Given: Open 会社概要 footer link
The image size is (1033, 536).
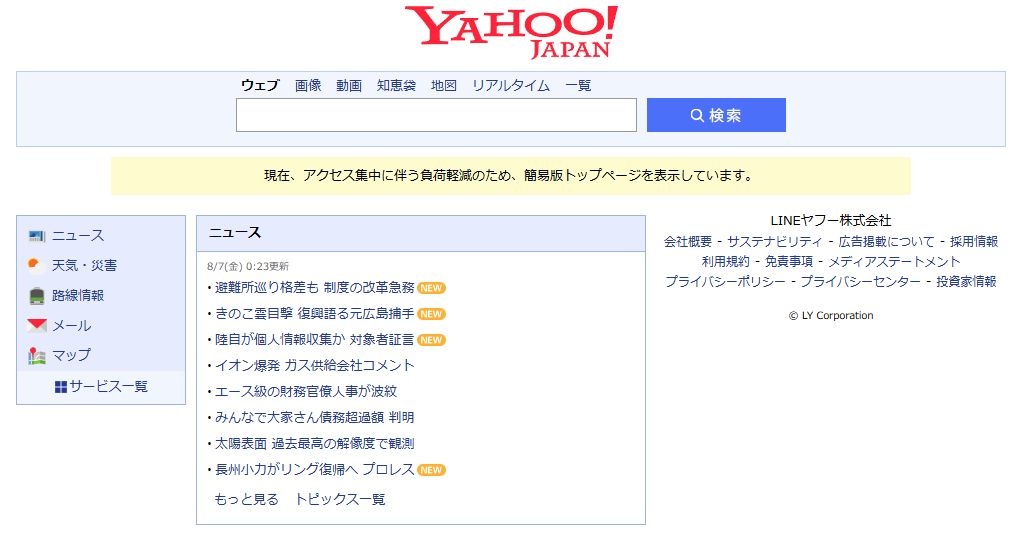Looking at the screenshot, I should coord(688,242).
